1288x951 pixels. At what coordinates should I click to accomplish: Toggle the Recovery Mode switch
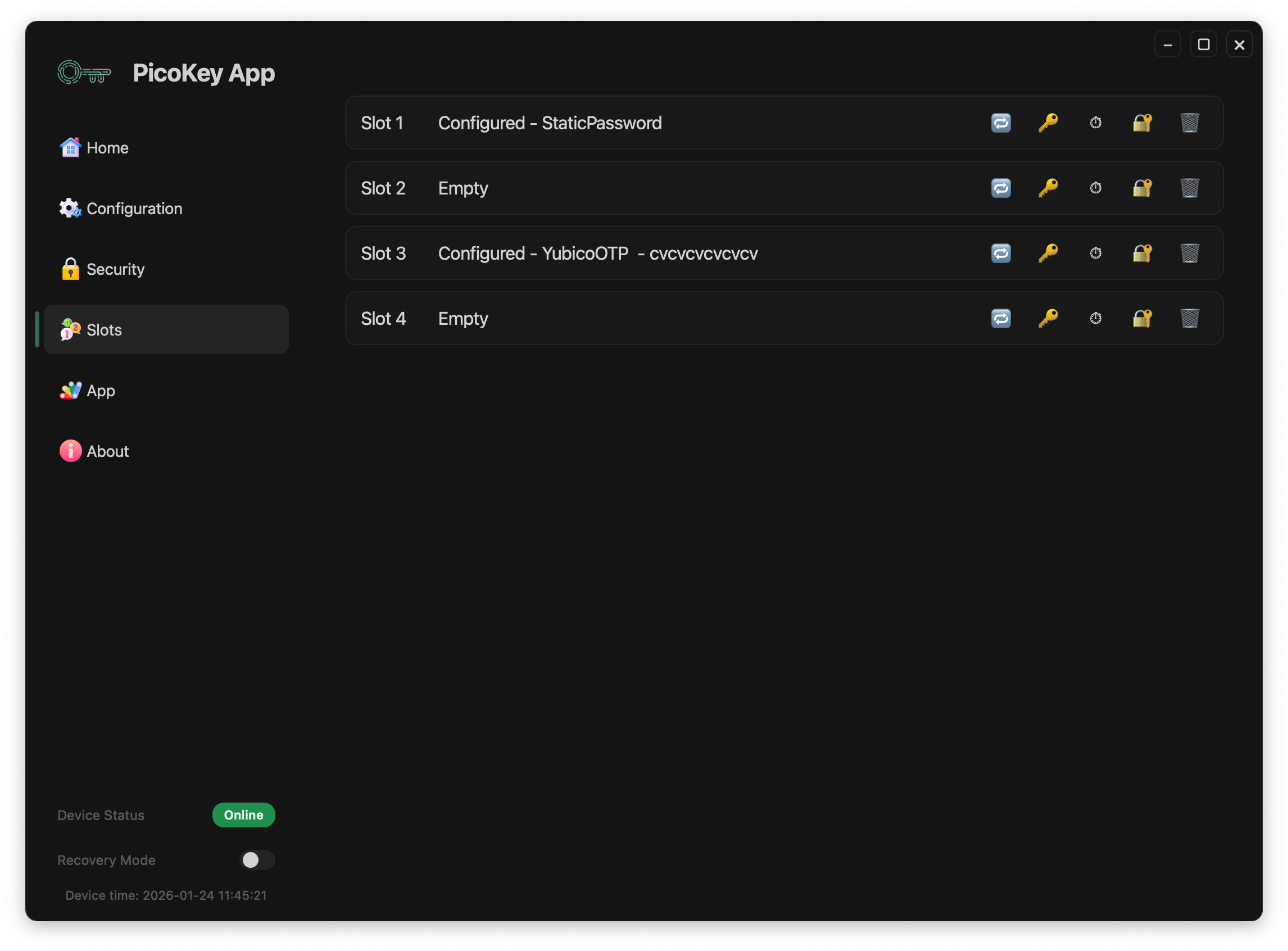tap(257, 860)
